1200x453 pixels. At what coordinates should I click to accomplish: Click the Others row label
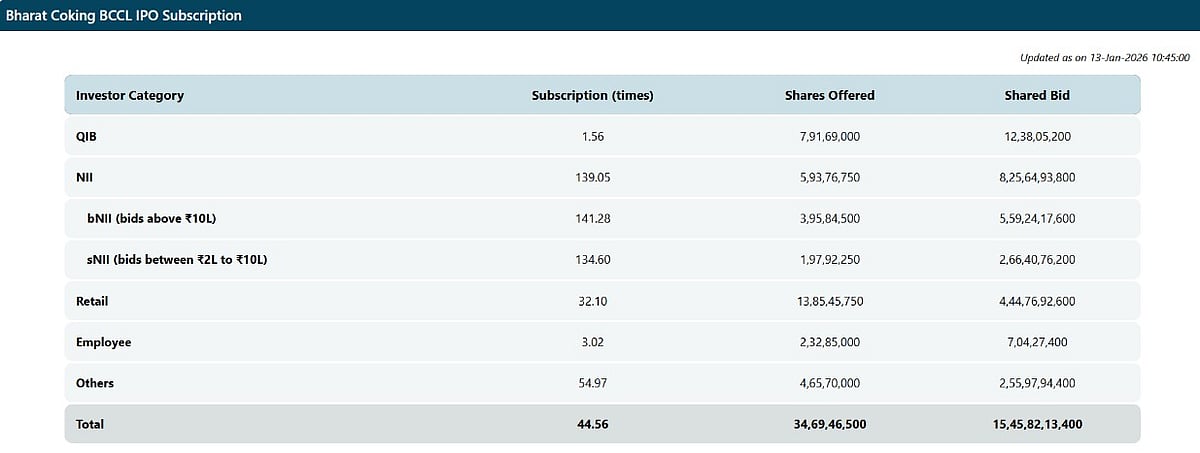[x=95, y=383]
